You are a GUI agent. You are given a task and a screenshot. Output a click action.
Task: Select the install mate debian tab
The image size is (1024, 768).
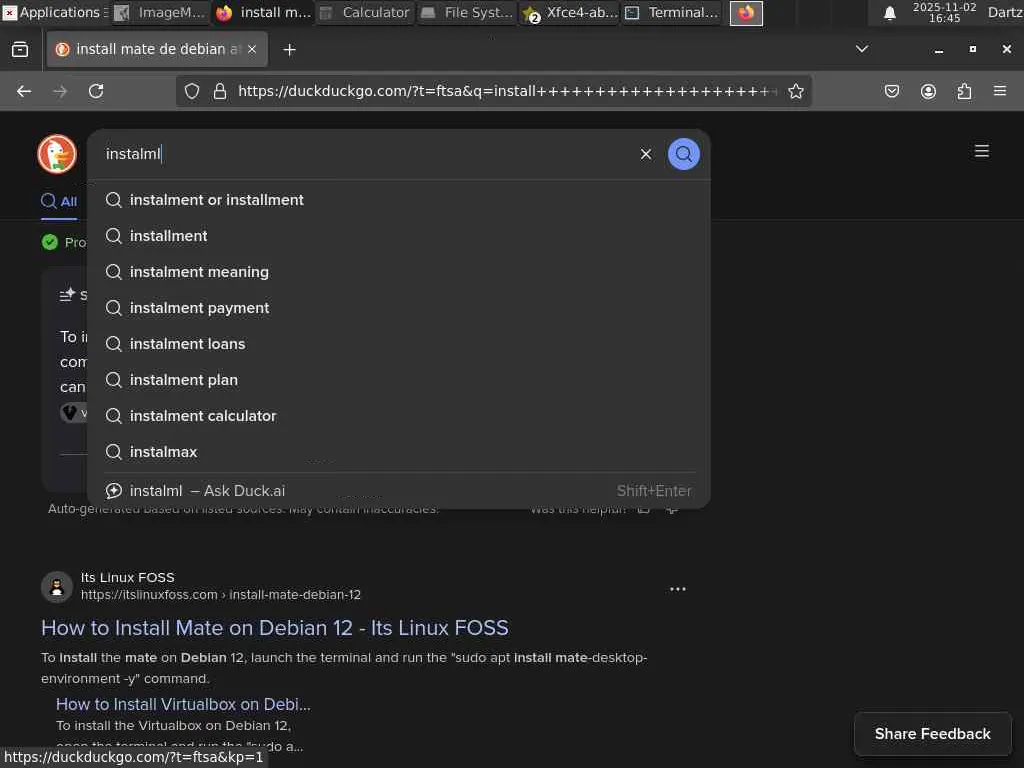157,50
